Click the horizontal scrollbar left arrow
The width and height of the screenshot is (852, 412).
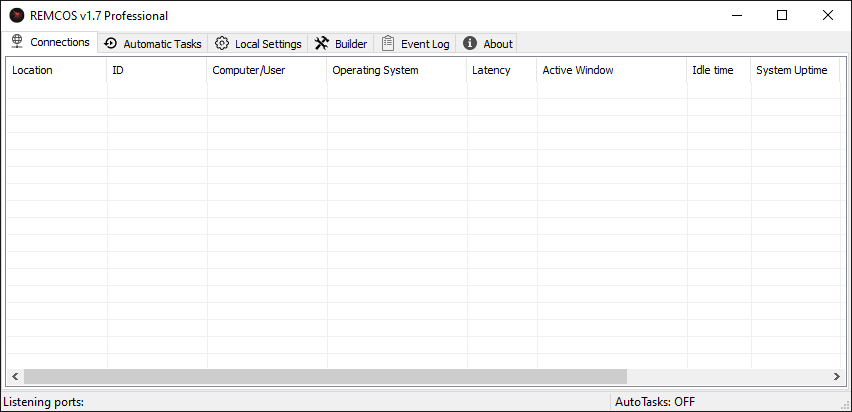pos(15,376)
